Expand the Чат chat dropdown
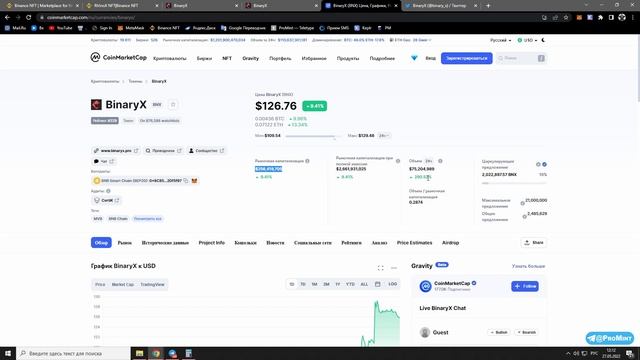Viewport: 640px width, 360px height. pos(104,161)
